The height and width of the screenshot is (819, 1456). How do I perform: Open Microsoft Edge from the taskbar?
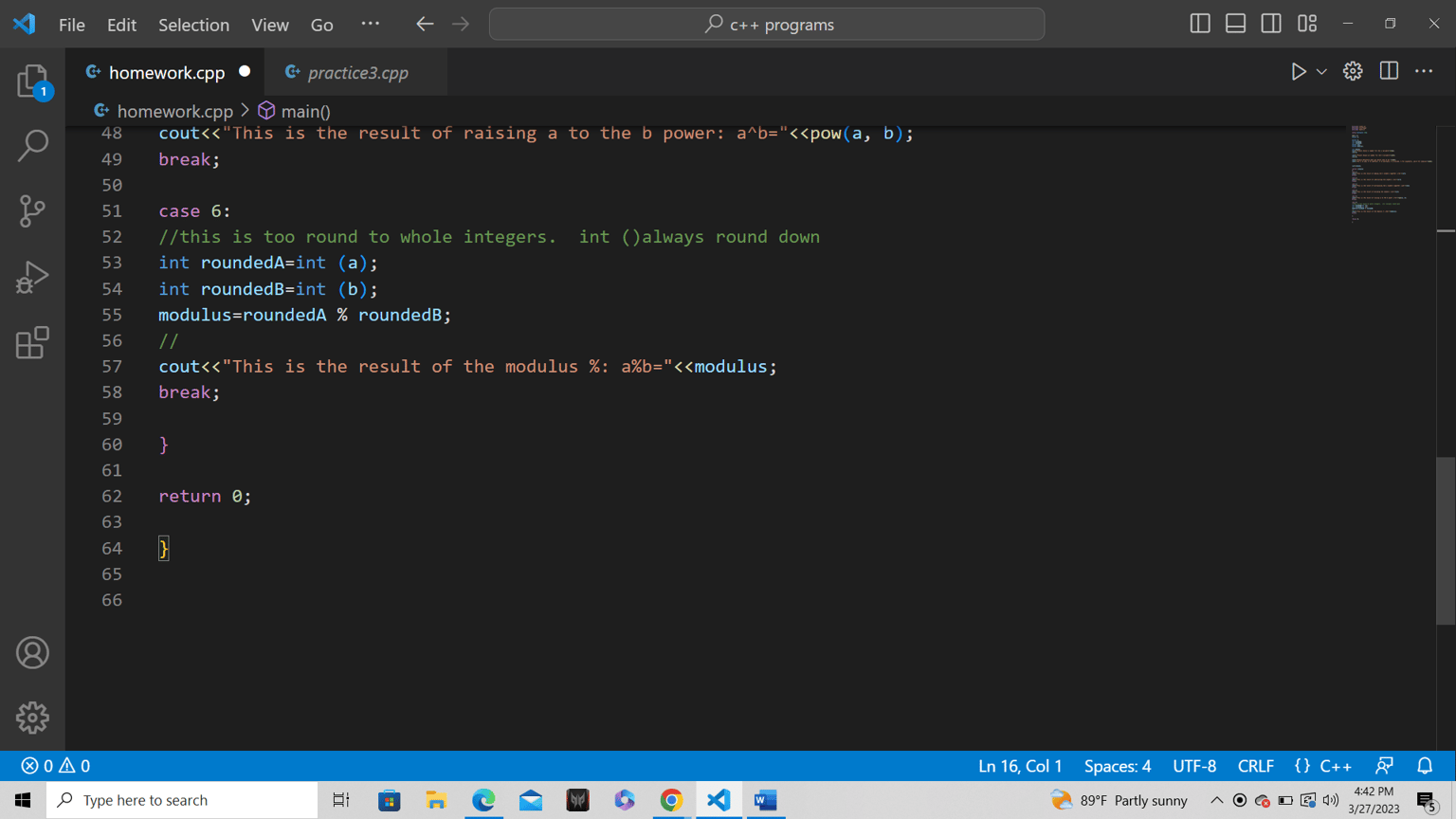point(483,800)
